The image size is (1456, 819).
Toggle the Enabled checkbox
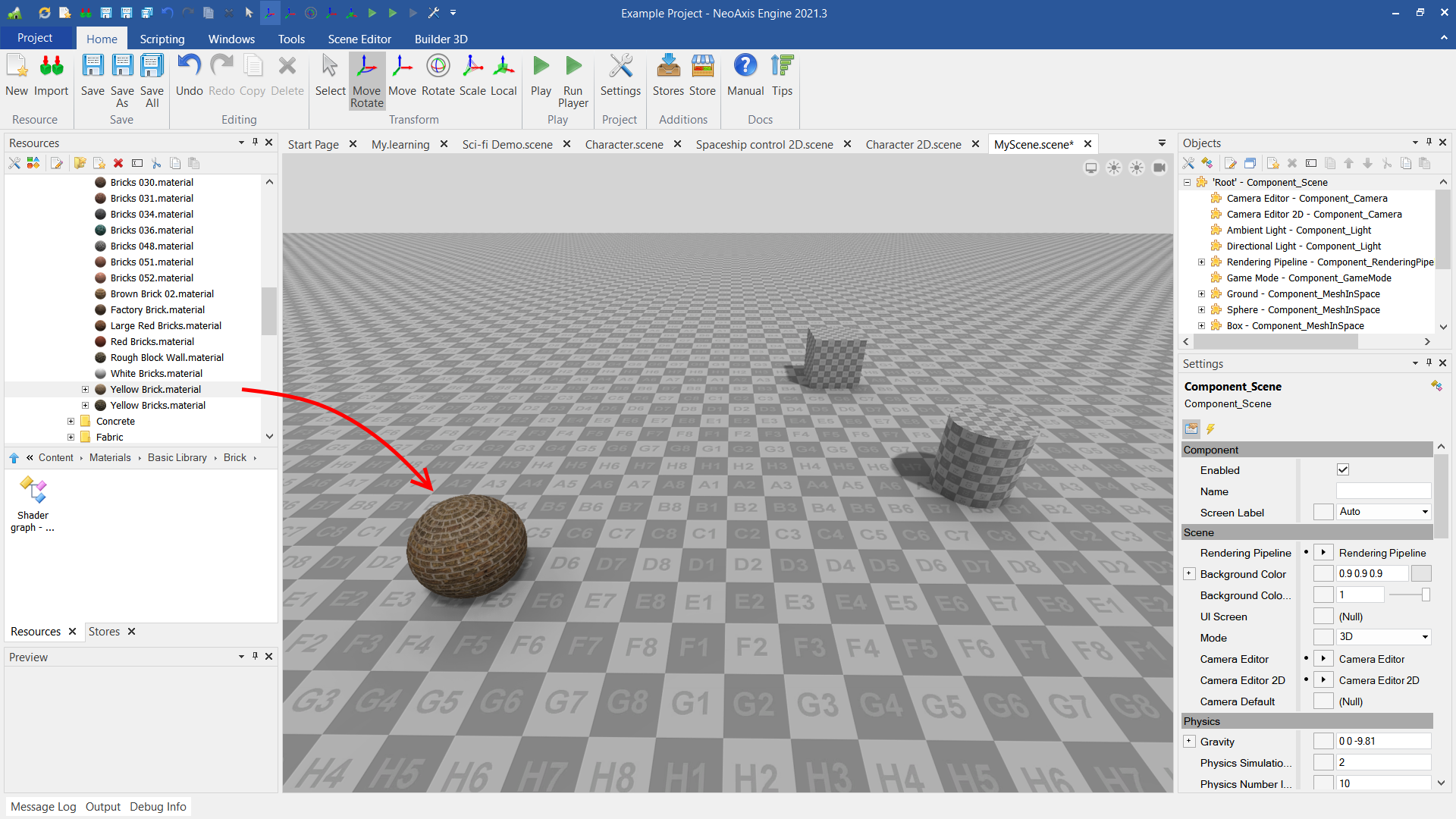[x=1343, y=470]
